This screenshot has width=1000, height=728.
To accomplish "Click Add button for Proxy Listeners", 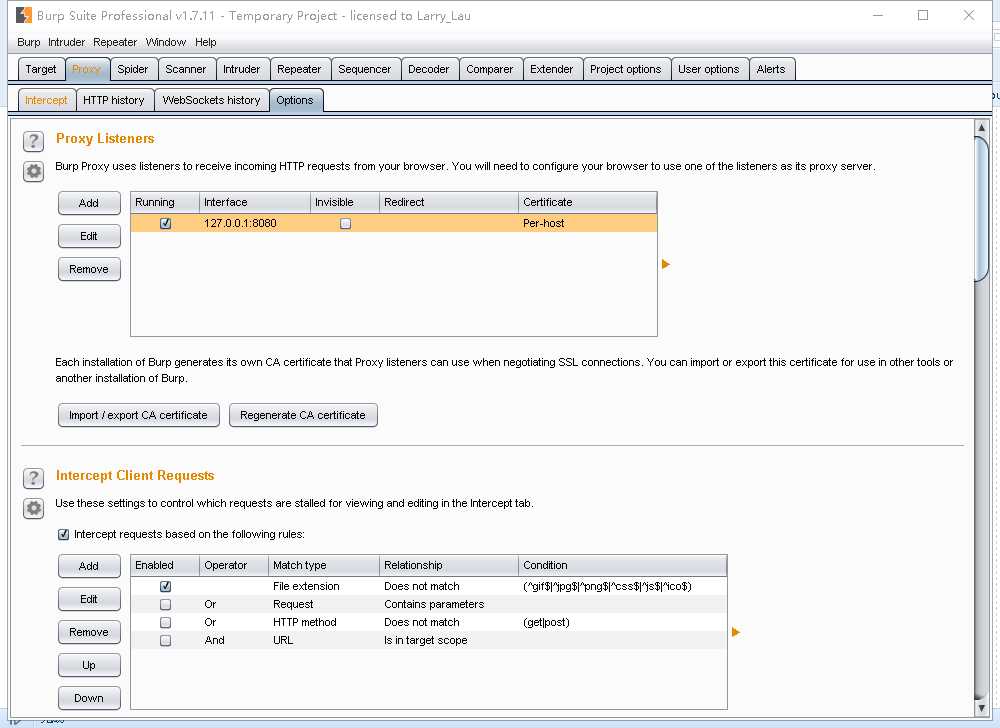I will click(x=89, y=203).
